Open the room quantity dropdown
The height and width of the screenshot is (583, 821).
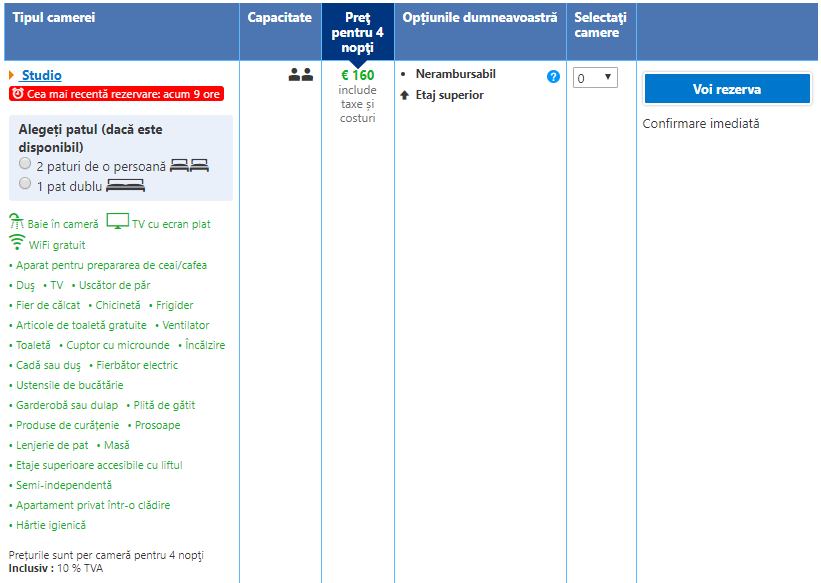(595, 78)
